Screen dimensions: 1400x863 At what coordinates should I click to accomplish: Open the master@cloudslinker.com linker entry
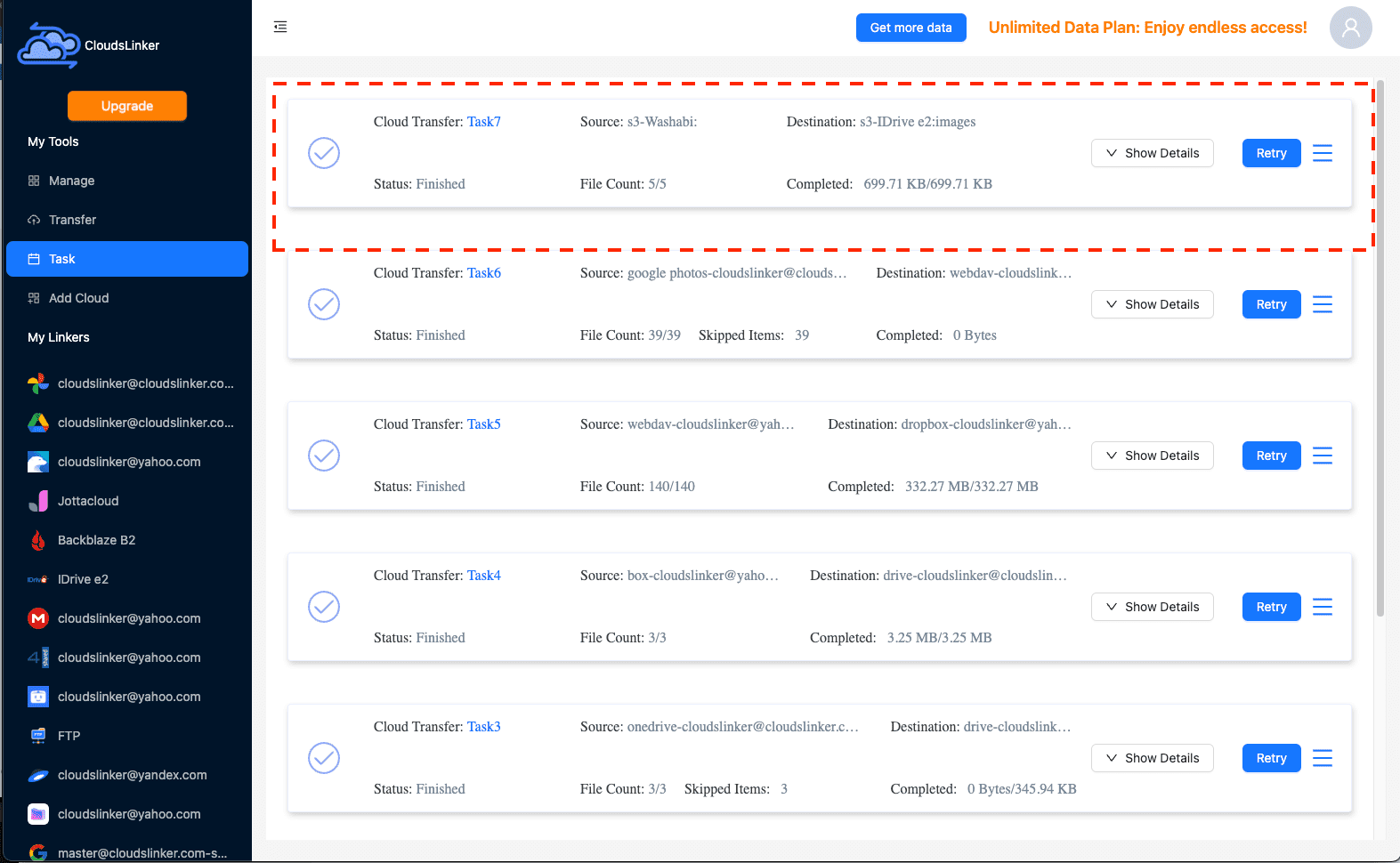[x=127, y=853]
